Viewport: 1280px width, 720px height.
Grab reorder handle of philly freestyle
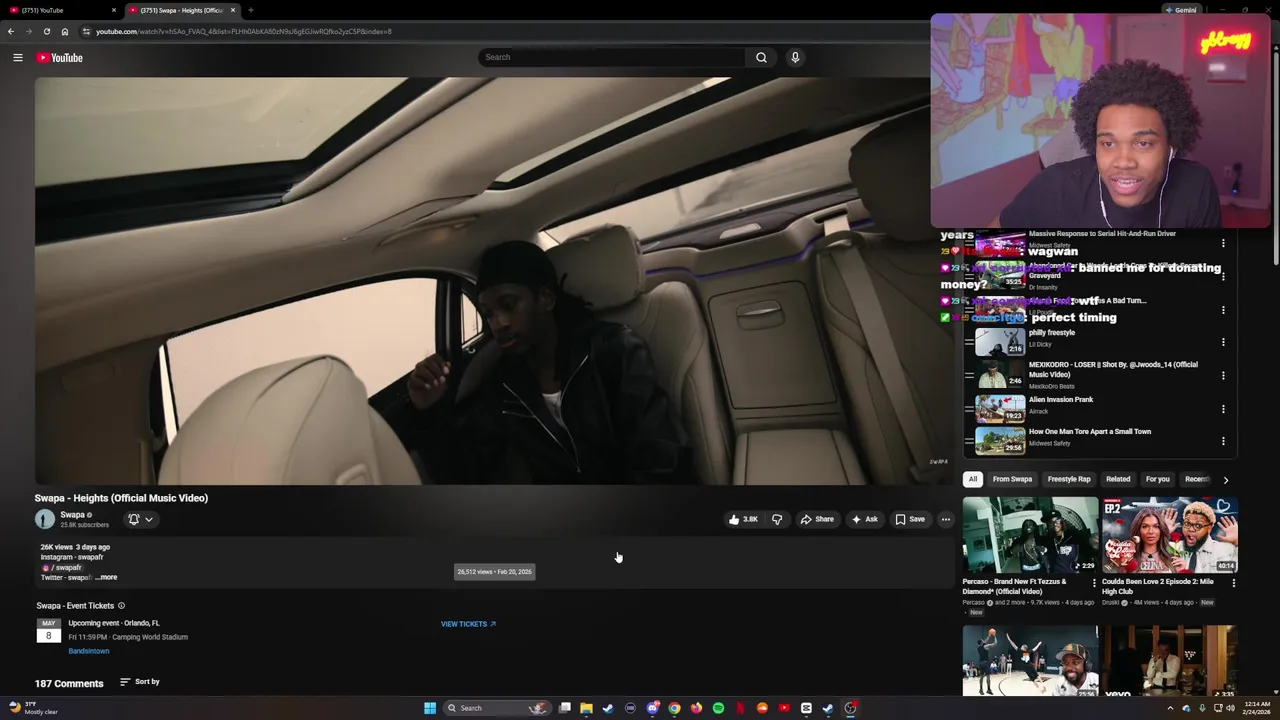click(969, 342)
